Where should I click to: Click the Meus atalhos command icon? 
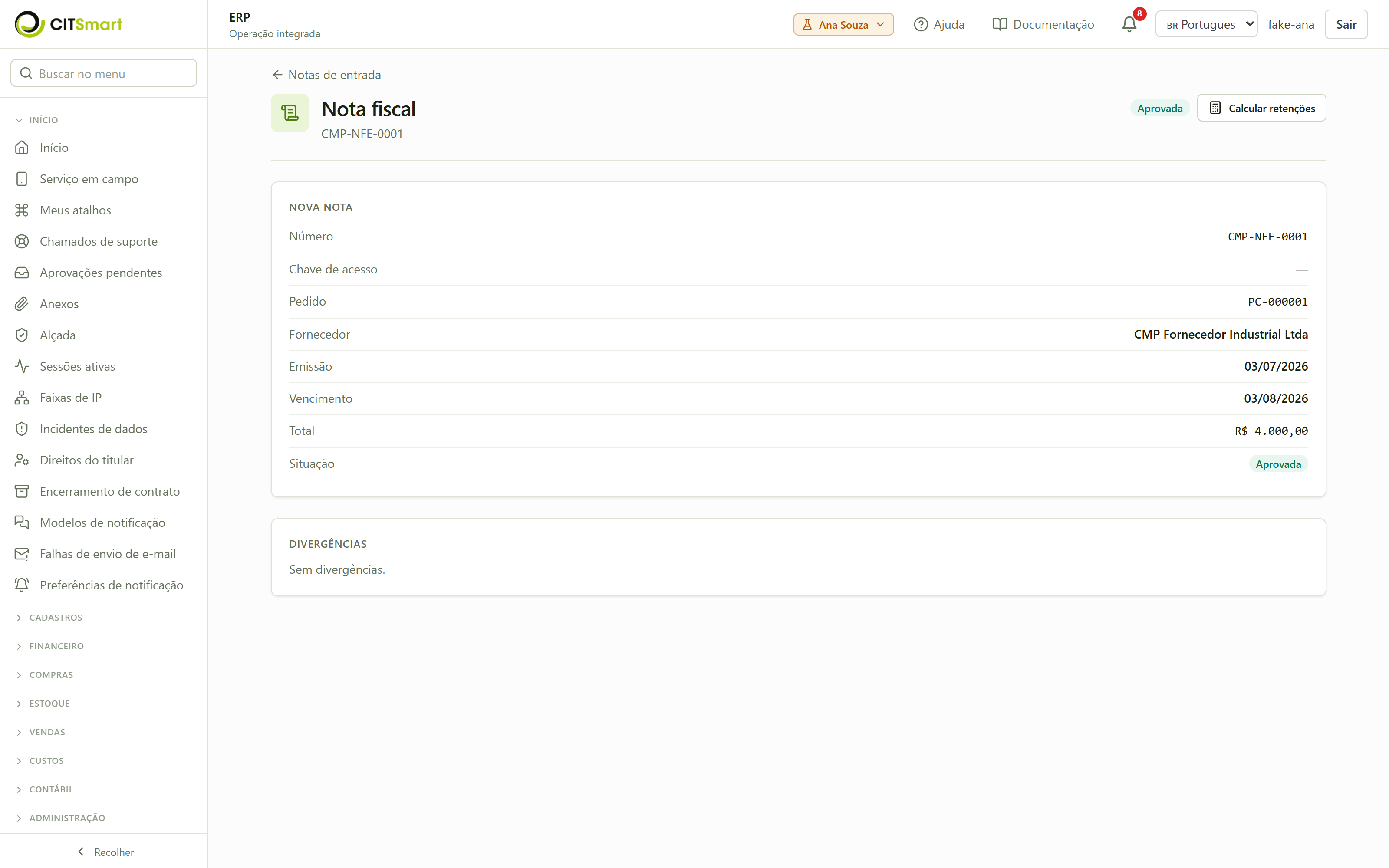tap(22, 210)
